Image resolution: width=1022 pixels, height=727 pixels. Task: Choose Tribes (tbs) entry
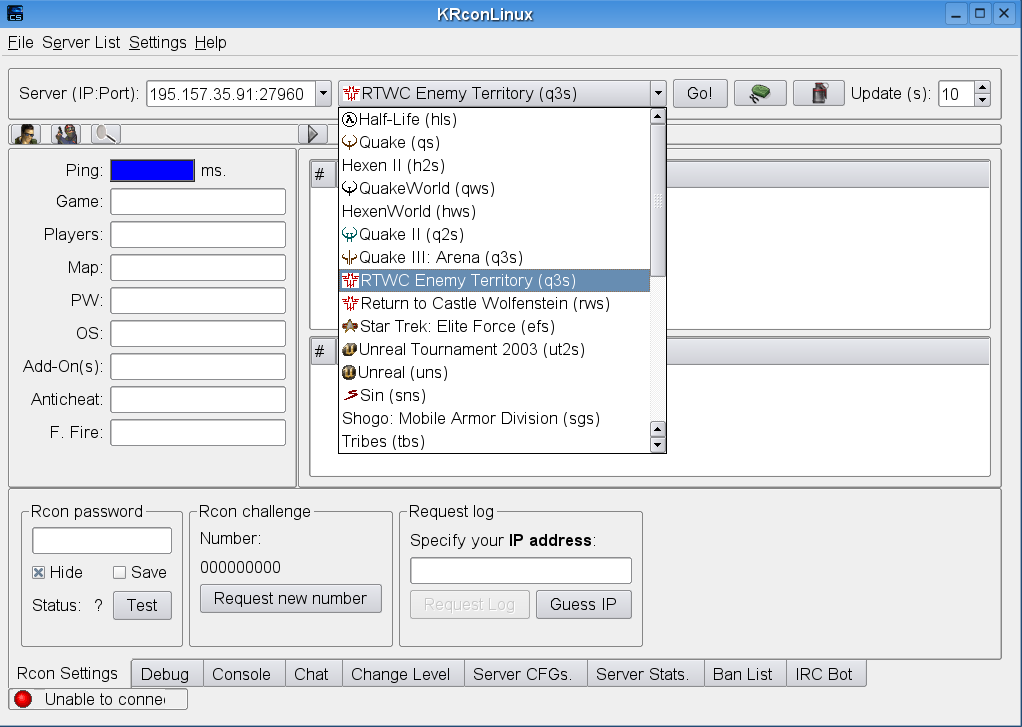click(x=494, y=441)
